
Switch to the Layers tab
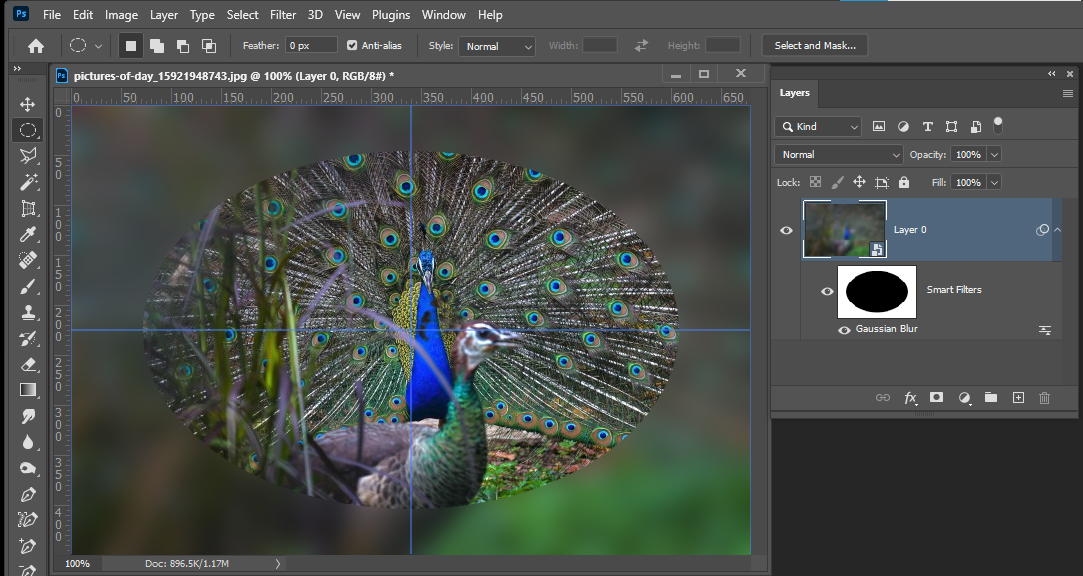click(x=795, y=92)
